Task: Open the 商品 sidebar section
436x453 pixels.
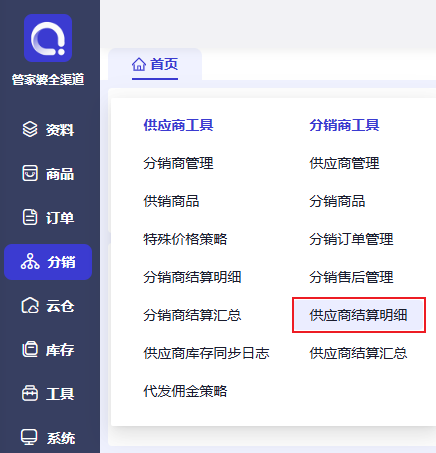Action: point(48,174)
